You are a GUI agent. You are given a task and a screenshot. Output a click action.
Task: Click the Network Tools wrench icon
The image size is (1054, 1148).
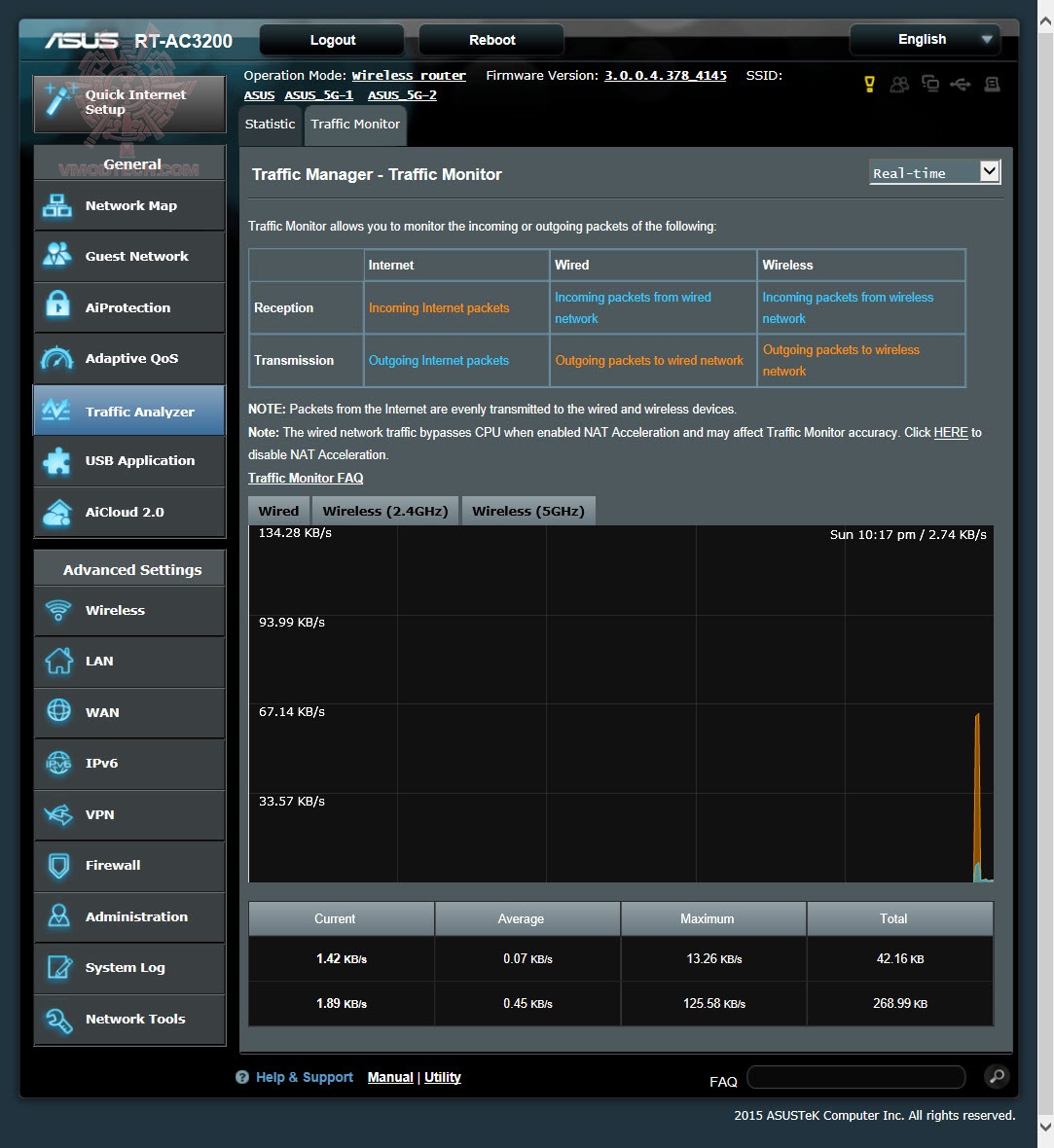58,1020
